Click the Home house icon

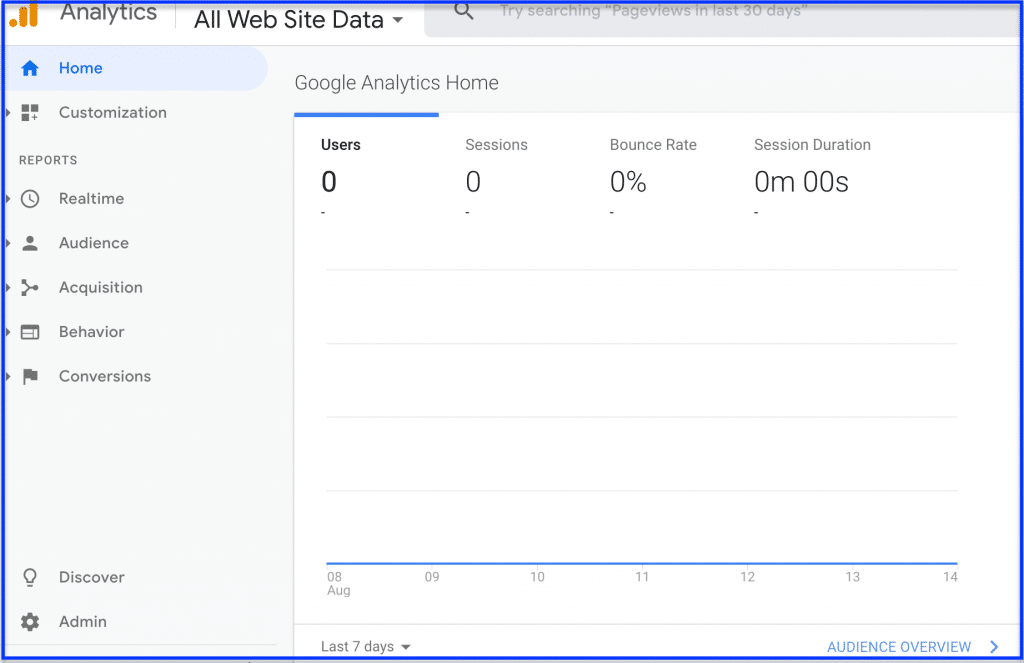point(30,68)
